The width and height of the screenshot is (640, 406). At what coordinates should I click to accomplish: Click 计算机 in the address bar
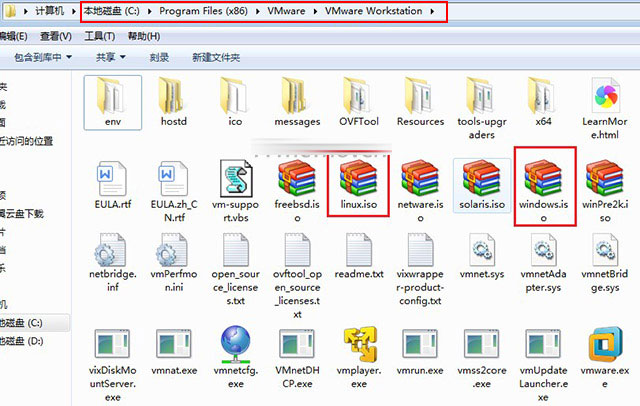coord(49,11)
